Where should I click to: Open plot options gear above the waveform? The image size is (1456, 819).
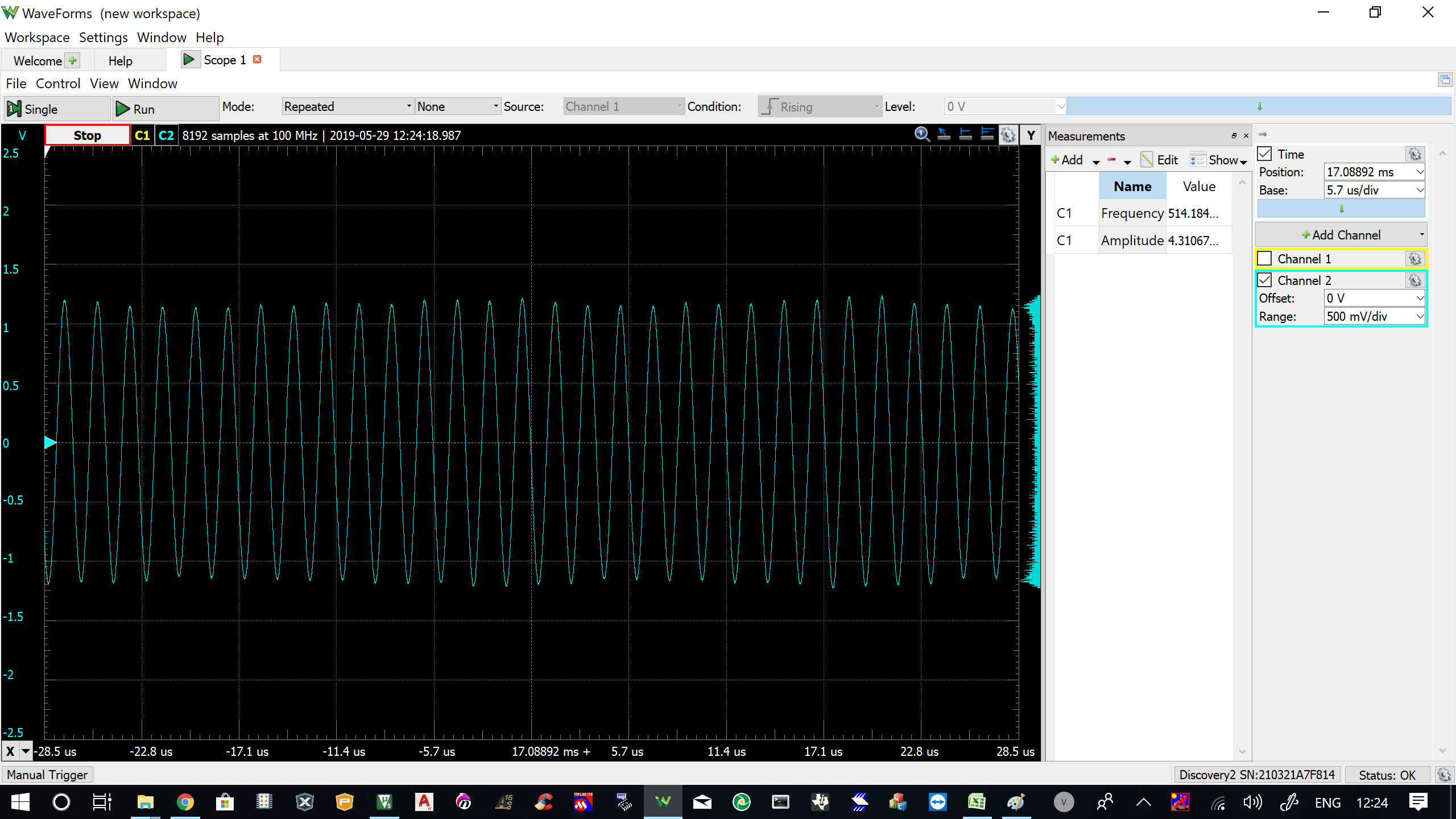point(1008,135)
